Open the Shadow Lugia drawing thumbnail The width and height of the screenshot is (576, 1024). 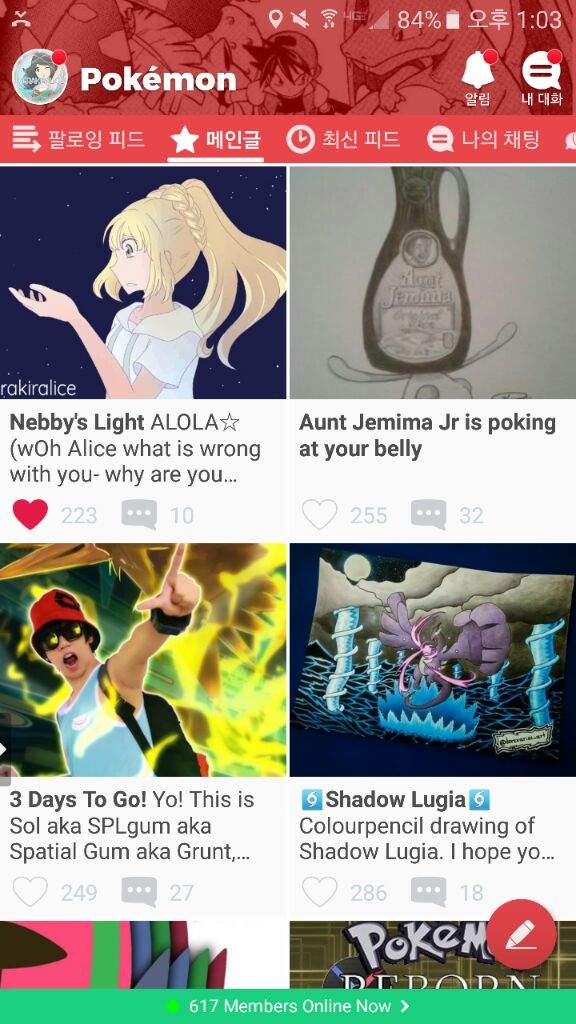pyautogui.click(x=432, y=660)
